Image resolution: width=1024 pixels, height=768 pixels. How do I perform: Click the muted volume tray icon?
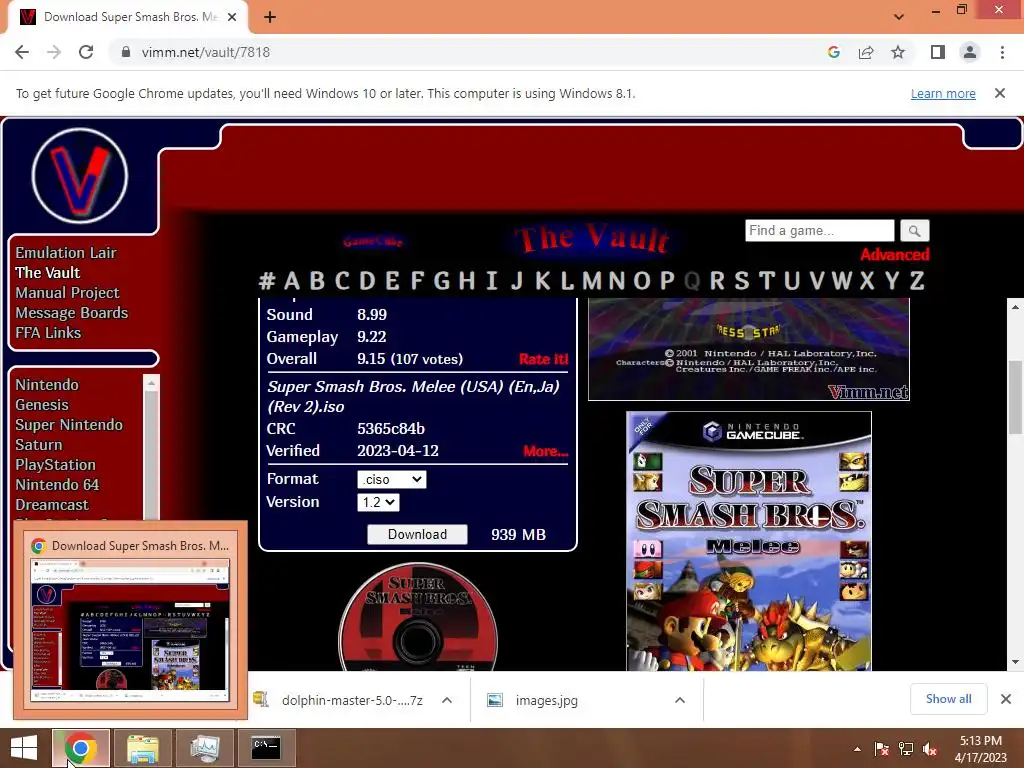(930, 749)
